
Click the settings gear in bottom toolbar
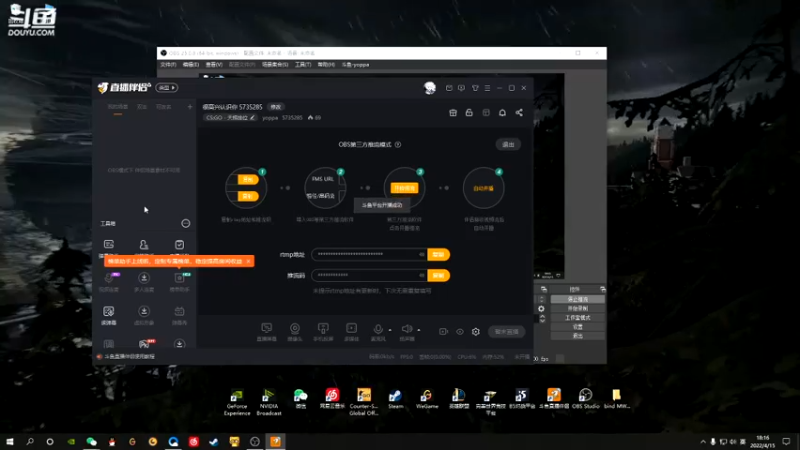pos(476,332)
